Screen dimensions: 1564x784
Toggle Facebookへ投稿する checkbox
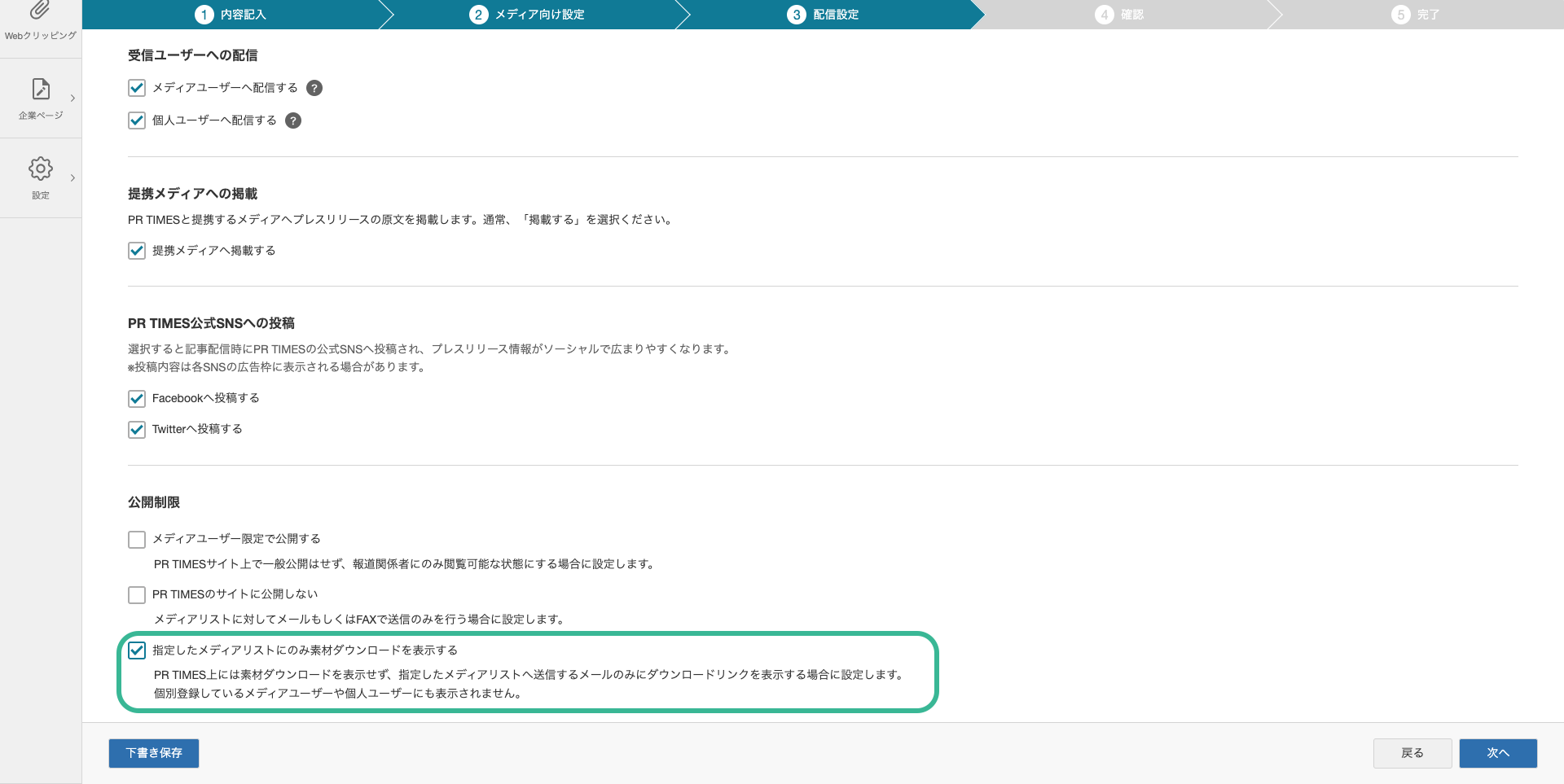pyautogui.click(x=137, y=398)
